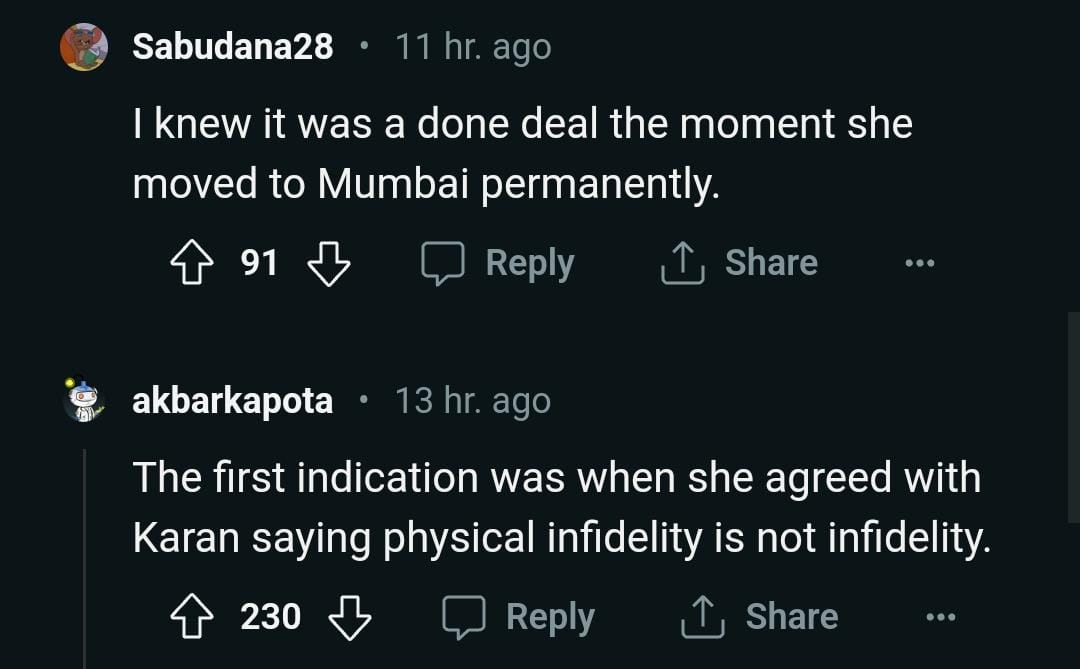1080x669 pixels.
Task: Click speech bubble icon on akbarkapota's comment
Action: pyautogui.click(x=463, y=617)
